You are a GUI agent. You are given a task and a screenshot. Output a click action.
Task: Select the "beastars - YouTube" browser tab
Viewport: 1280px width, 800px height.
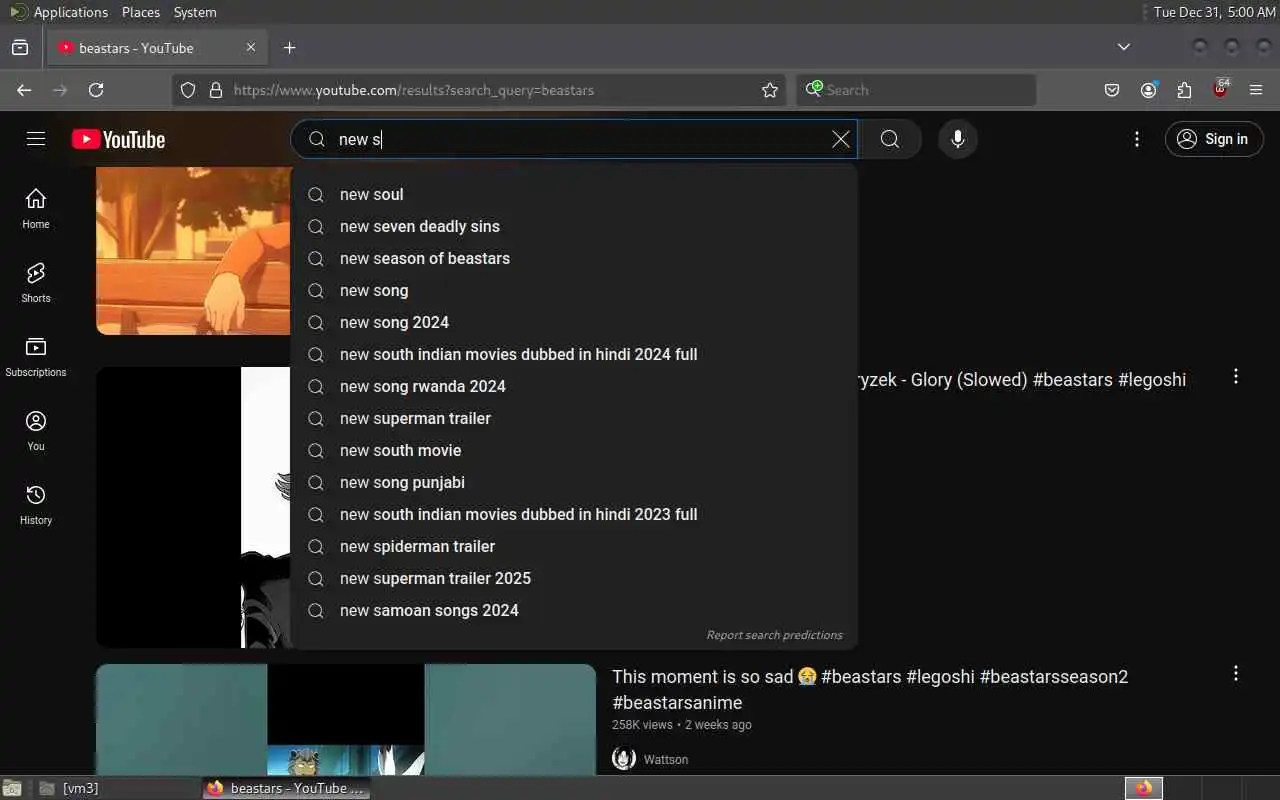click(157, 47)
